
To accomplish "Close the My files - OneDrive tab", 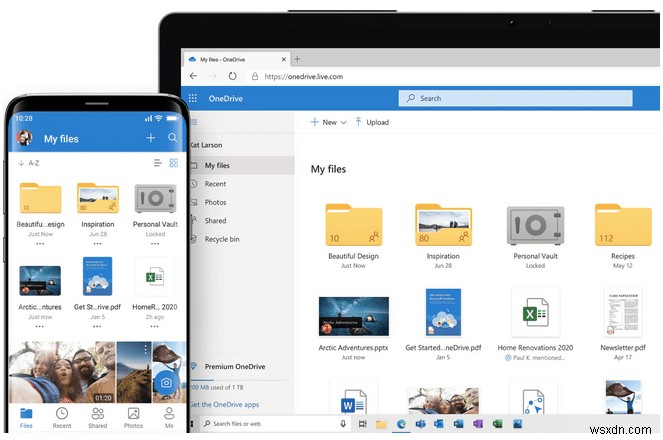I will (284, 59).
